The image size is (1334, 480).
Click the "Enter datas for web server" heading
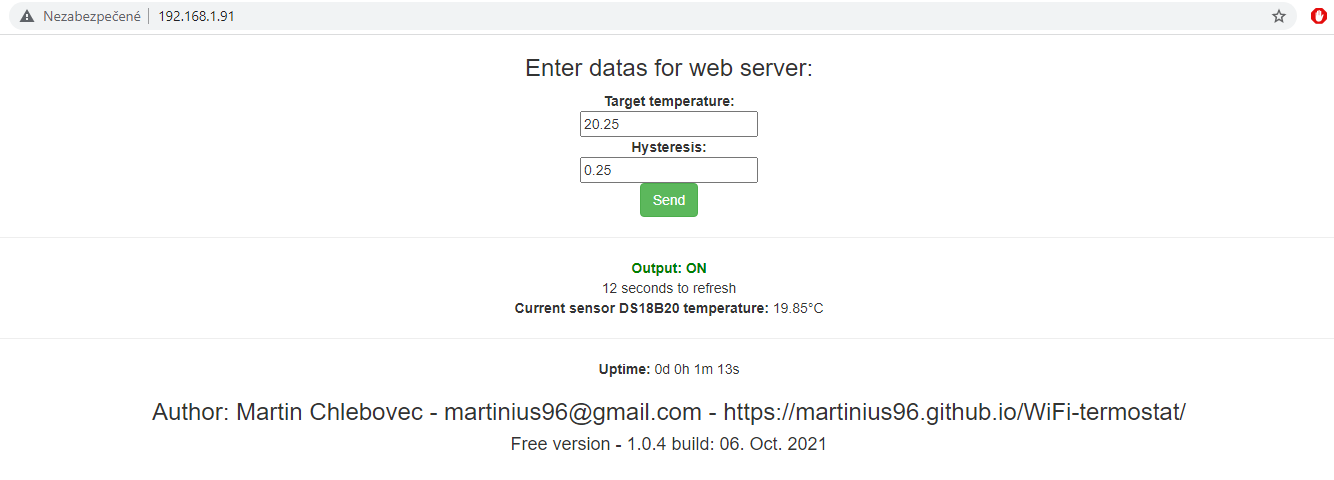click(x=669, y=68)
